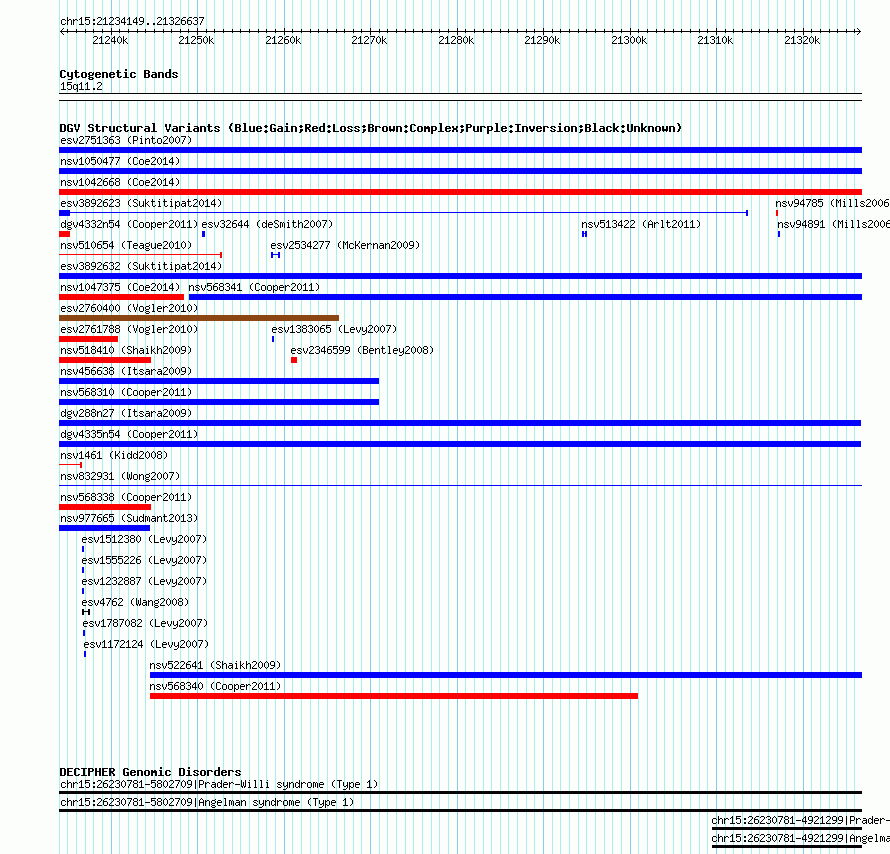The image size is (890, 854).
Task: Open esv3892632 (Suktitipat2014) variant label
Action: click(141, 266)
